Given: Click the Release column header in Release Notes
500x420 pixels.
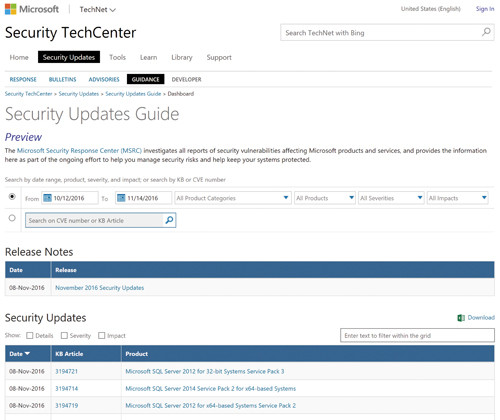Looking at the screenshot, I should (x=273, y=270).
